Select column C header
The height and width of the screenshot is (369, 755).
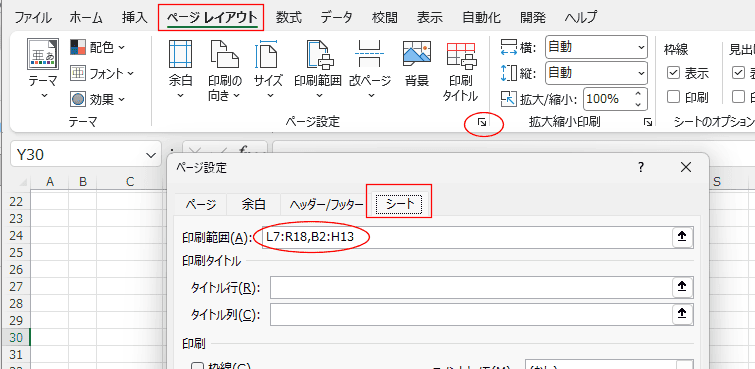(130, 182)
